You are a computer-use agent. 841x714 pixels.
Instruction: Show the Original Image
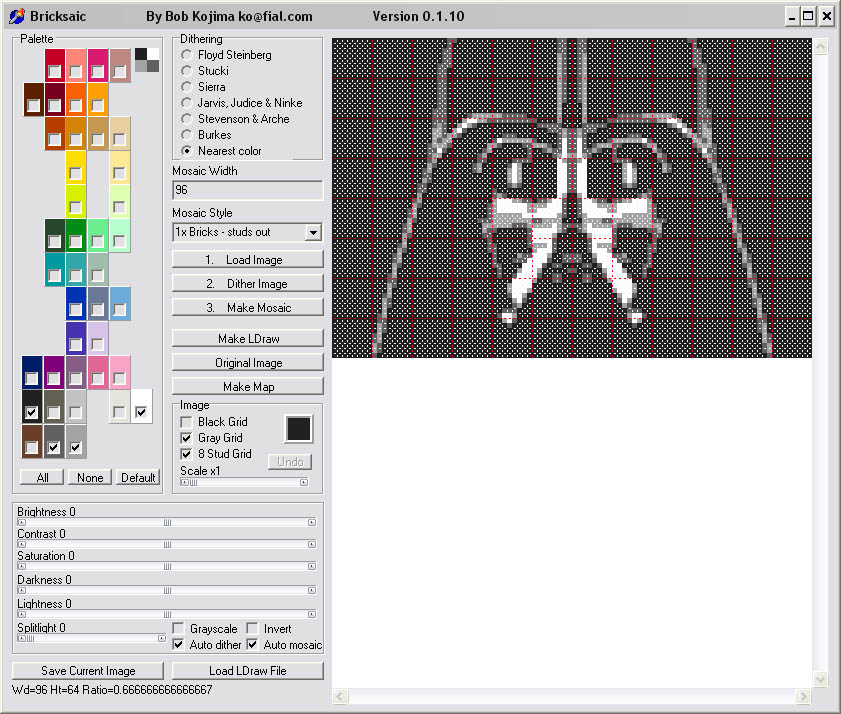coord(248,363)
